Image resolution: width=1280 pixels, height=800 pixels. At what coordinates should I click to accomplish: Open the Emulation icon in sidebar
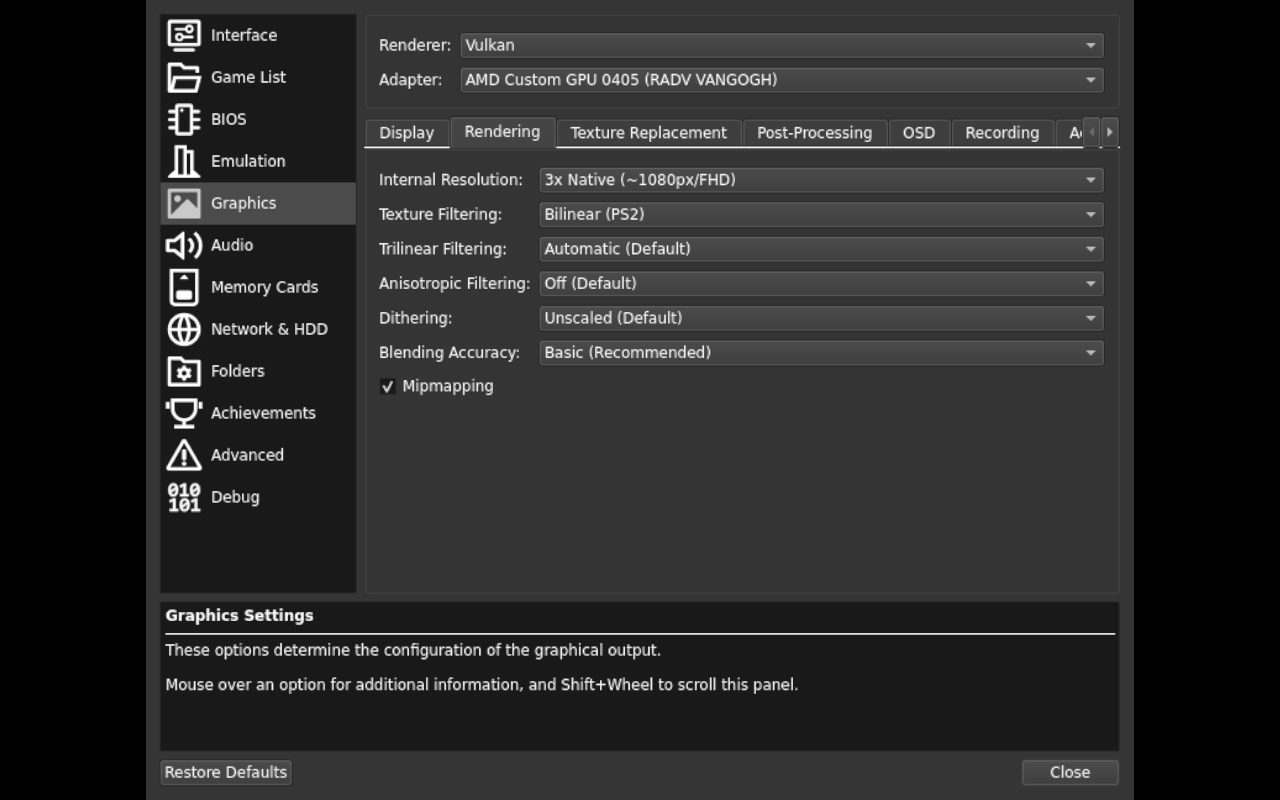[184, 161]
